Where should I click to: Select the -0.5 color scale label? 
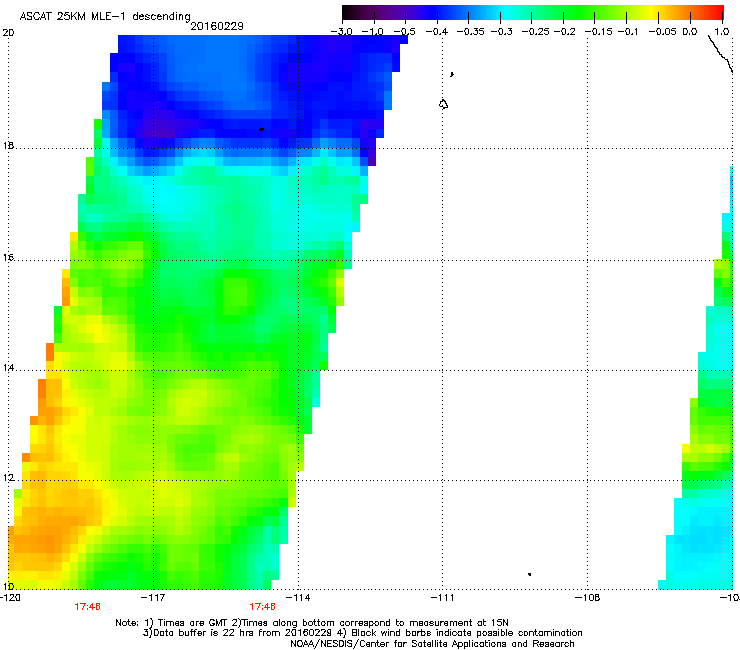404,32
